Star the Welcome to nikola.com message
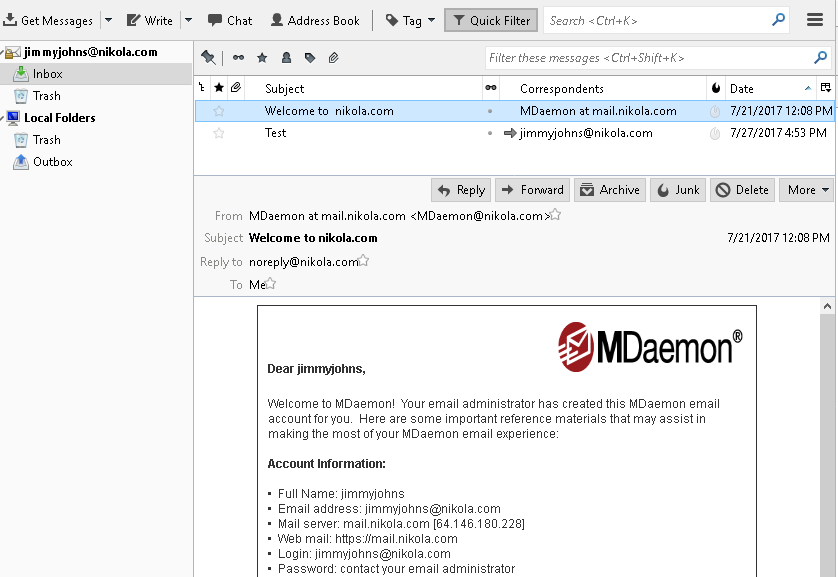 pyautogui.click(x=219, y=111)
